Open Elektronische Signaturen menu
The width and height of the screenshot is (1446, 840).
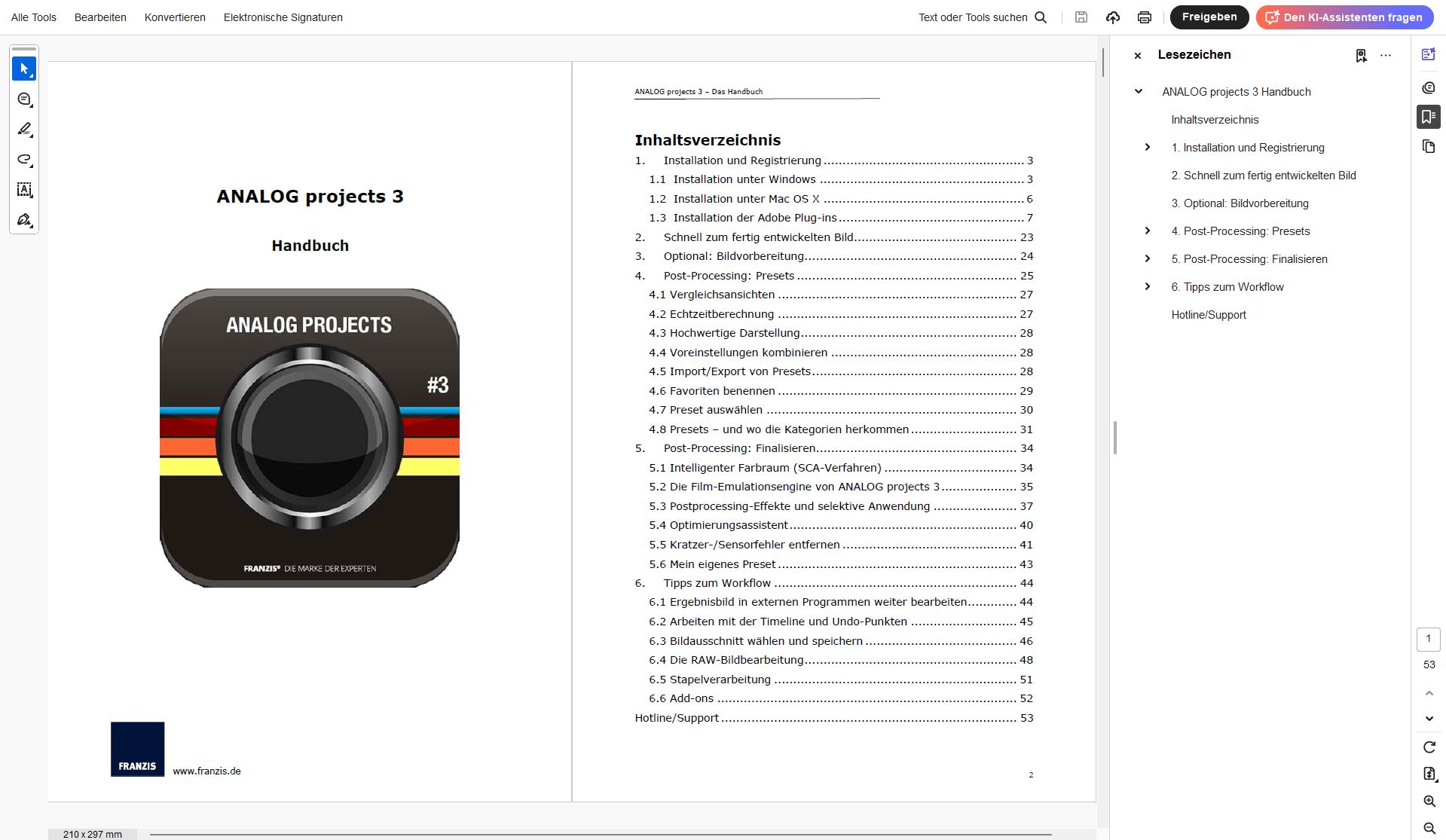[283, 17]
